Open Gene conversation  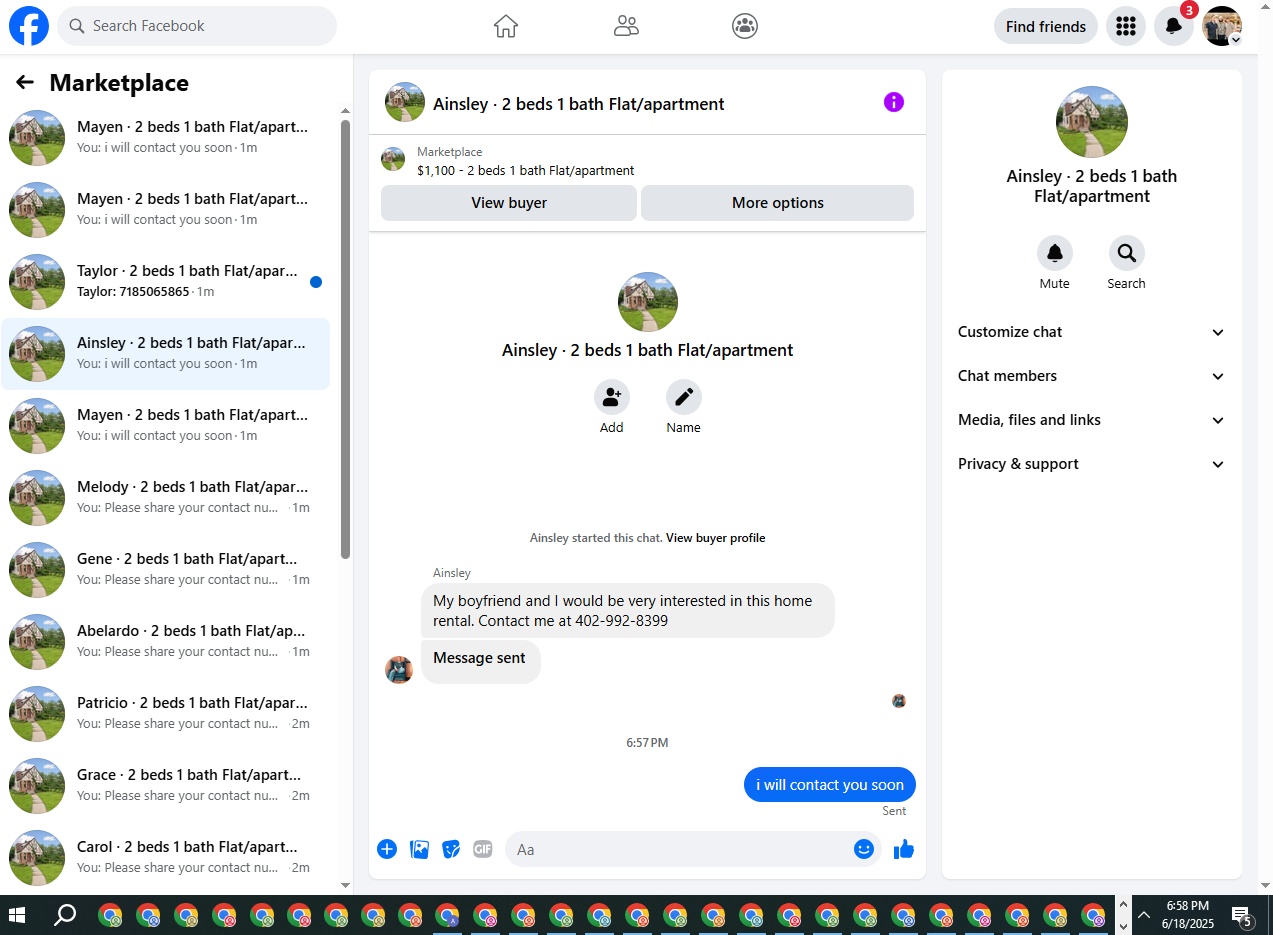tap(166, 570)
